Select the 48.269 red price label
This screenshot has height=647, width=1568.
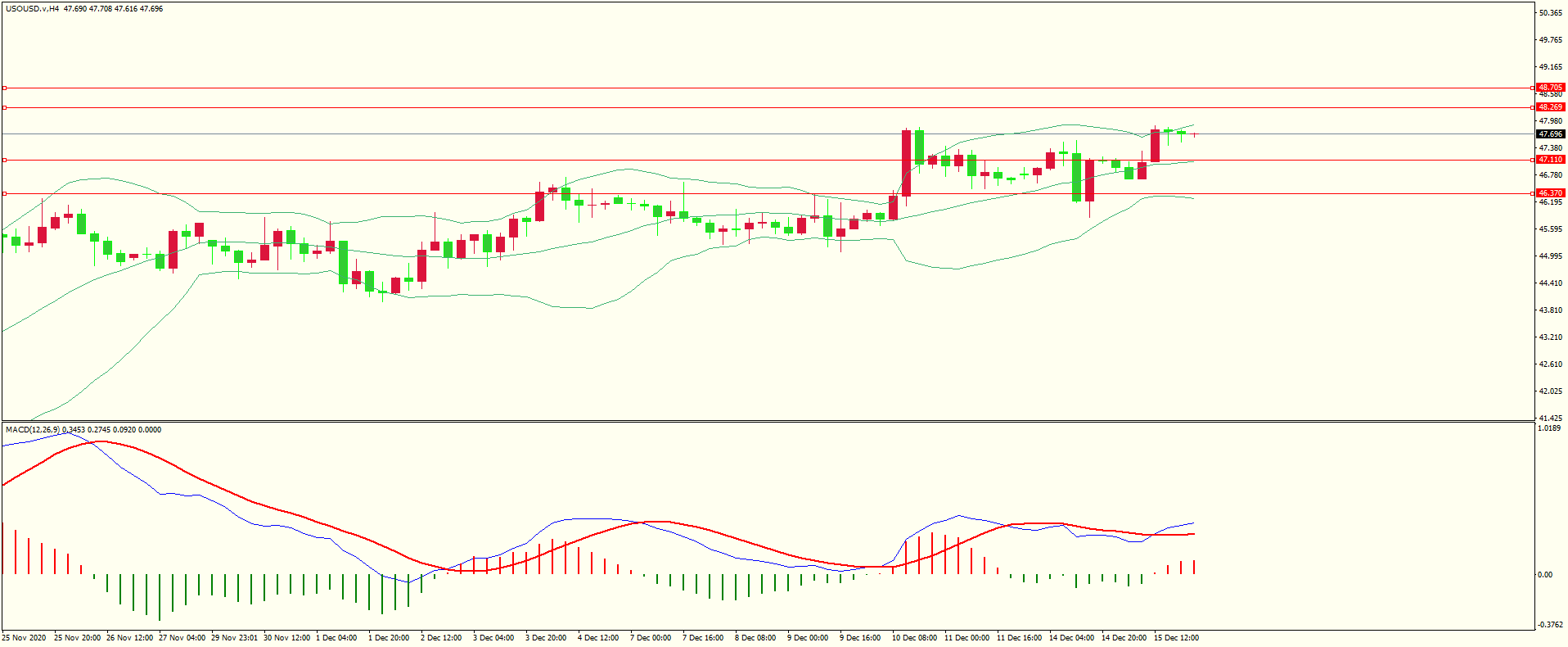tap(1550, 107)
